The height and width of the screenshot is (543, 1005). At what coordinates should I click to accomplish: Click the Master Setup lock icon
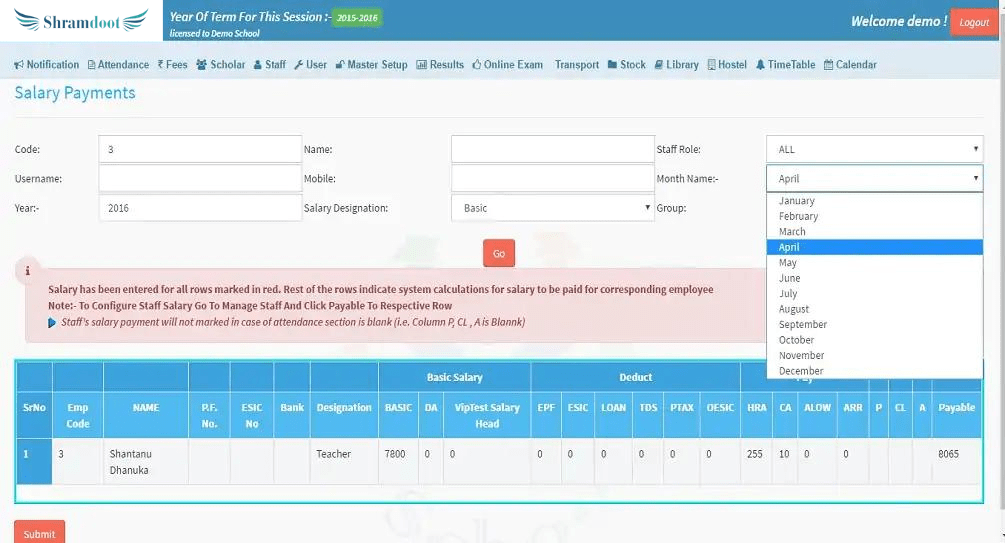[340, 65]
